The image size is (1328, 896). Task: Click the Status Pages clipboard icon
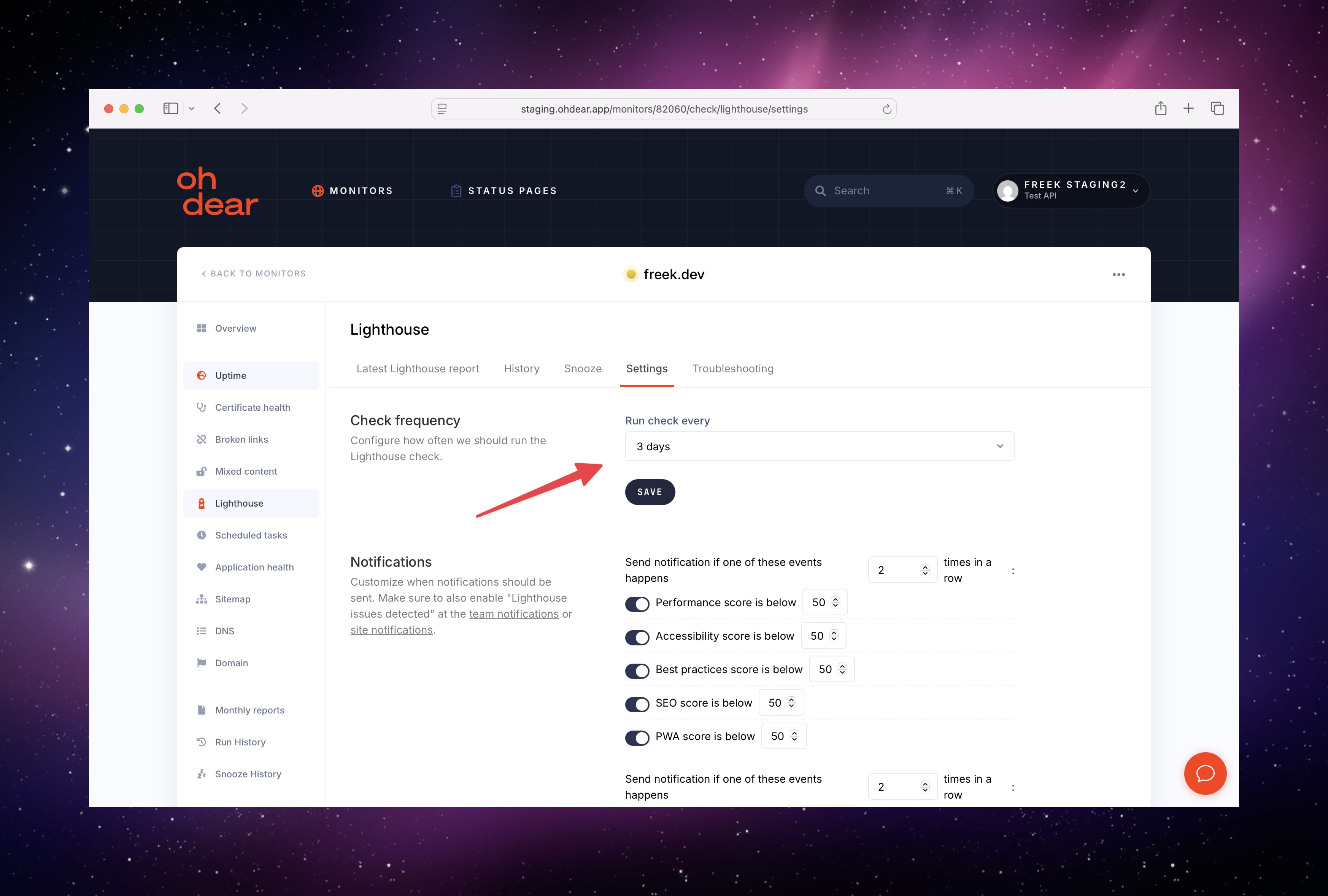pos(456,191)
